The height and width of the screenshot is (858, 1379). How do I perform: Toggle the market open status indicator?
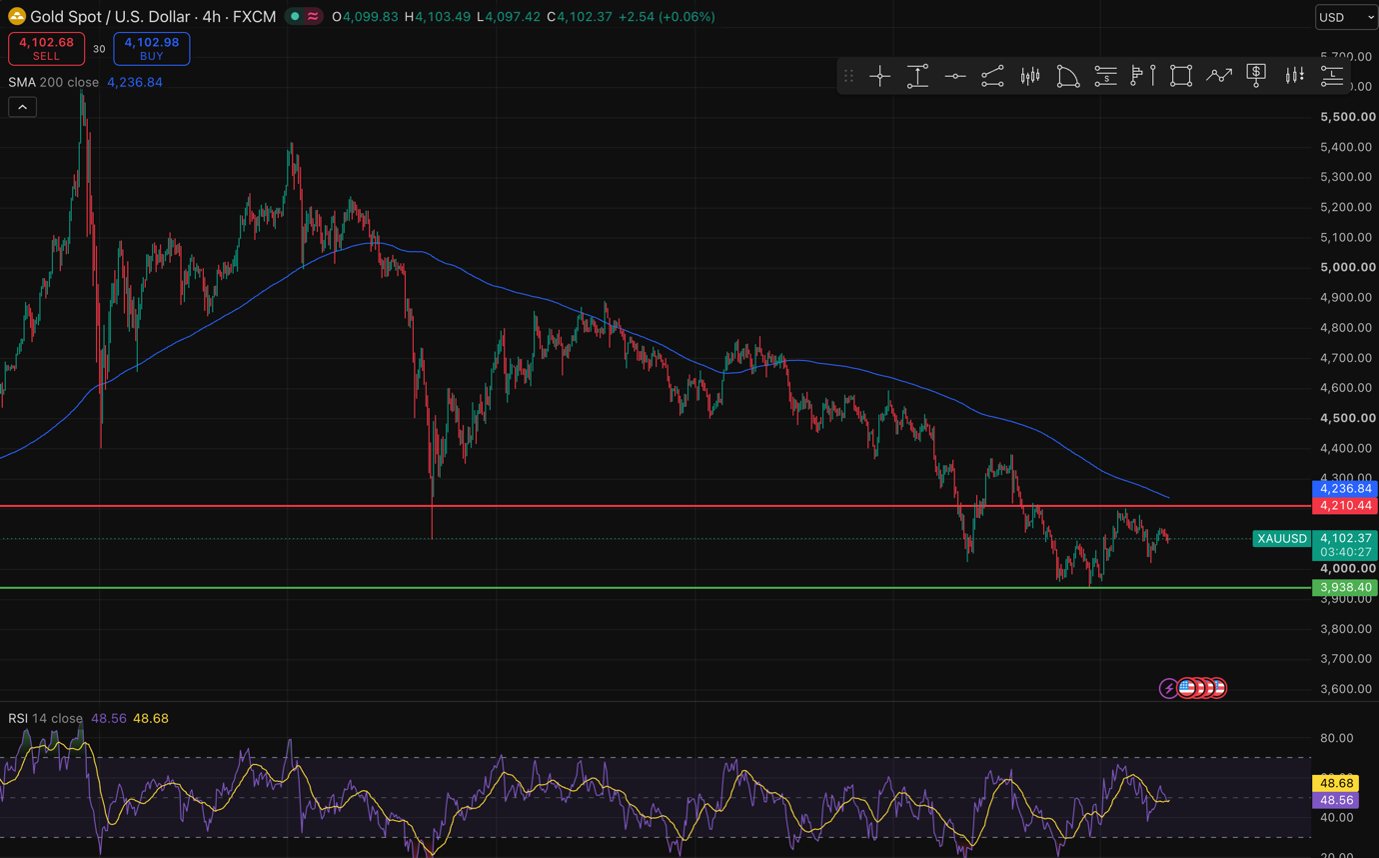(x=295, y=16)
